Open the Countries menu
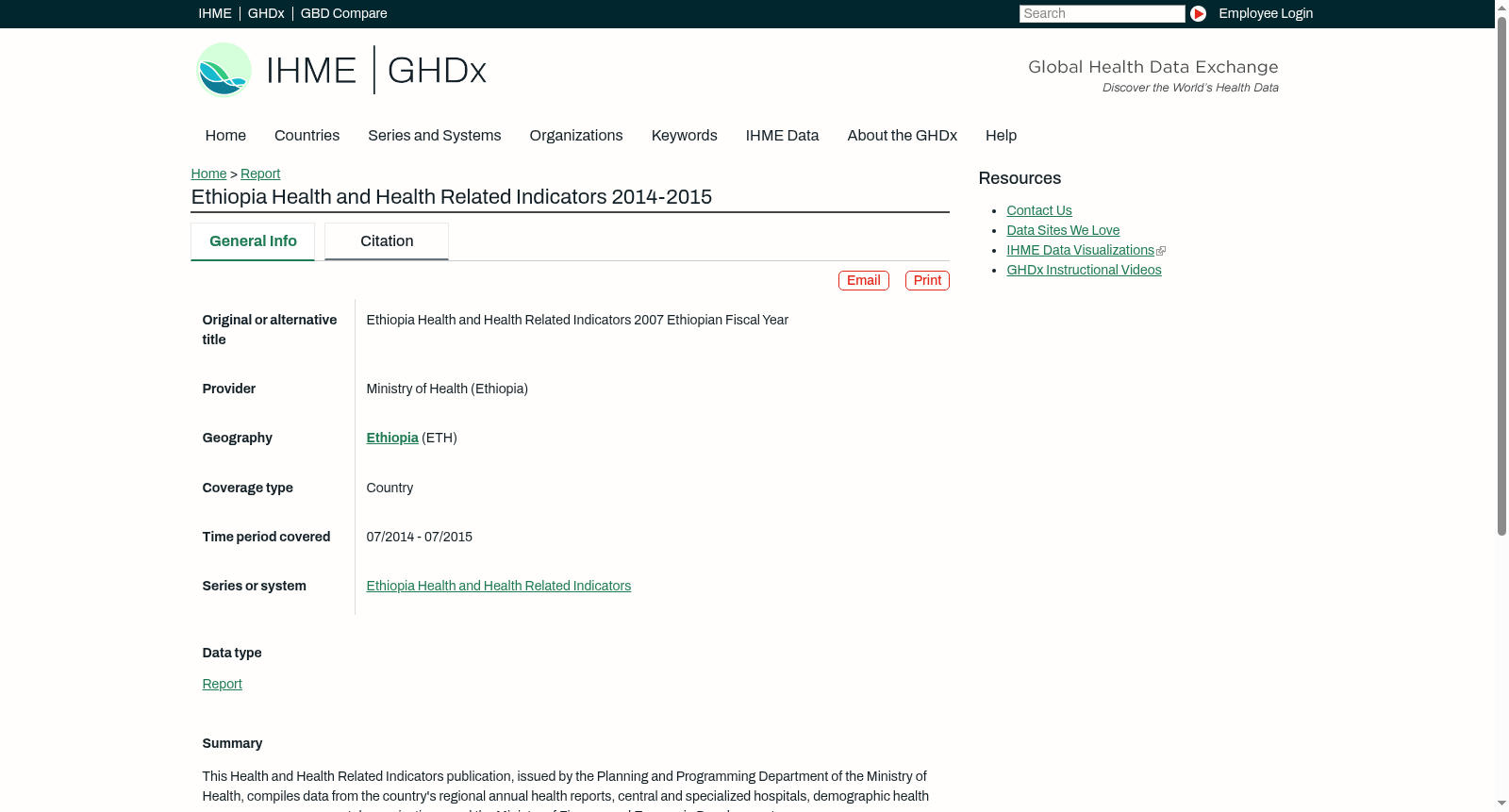 tap(307, 136)
